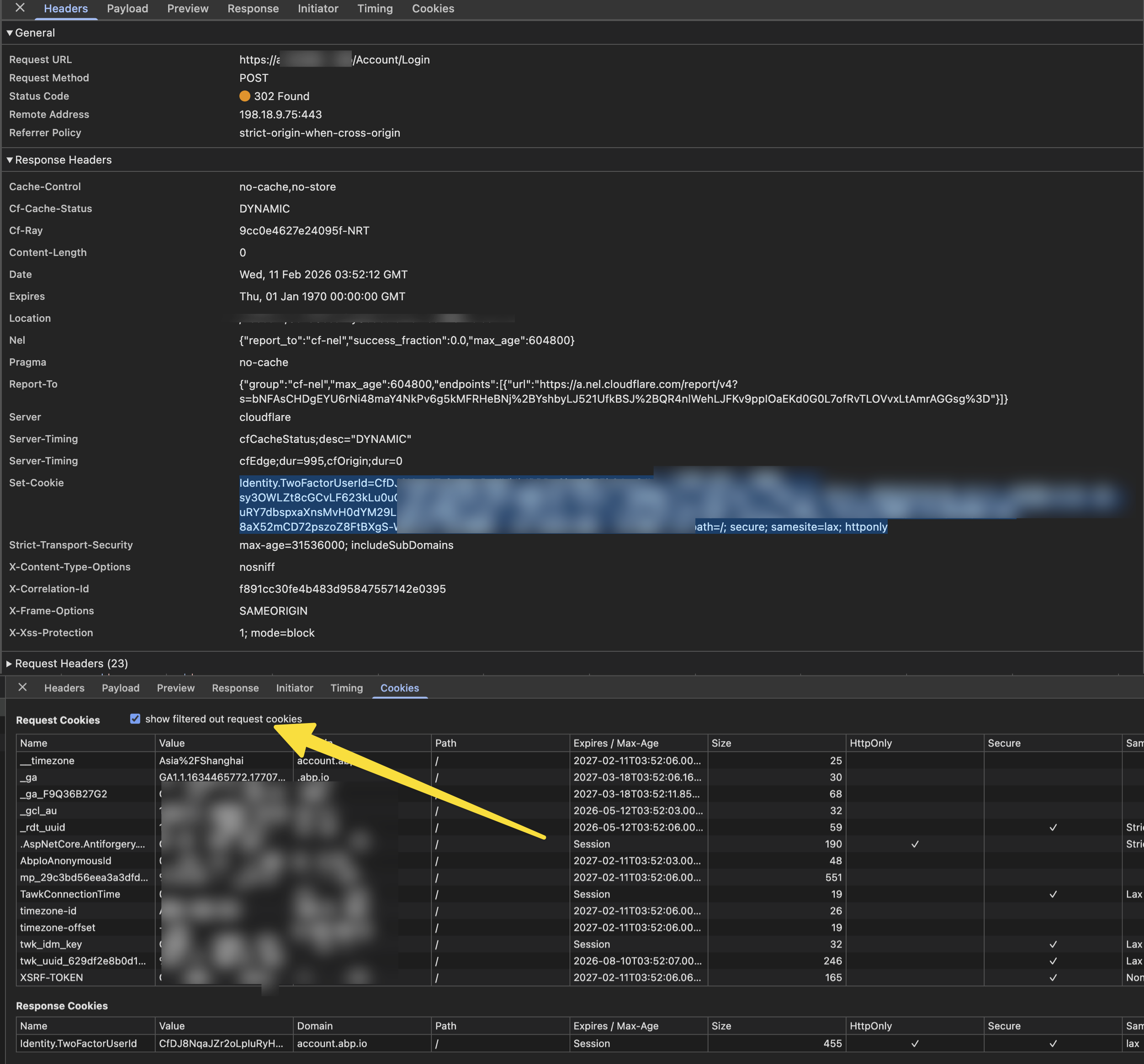Select Headers tab in lower panel
Viewport: 1144px width, 1064px height.
click(x=64, y=688)
